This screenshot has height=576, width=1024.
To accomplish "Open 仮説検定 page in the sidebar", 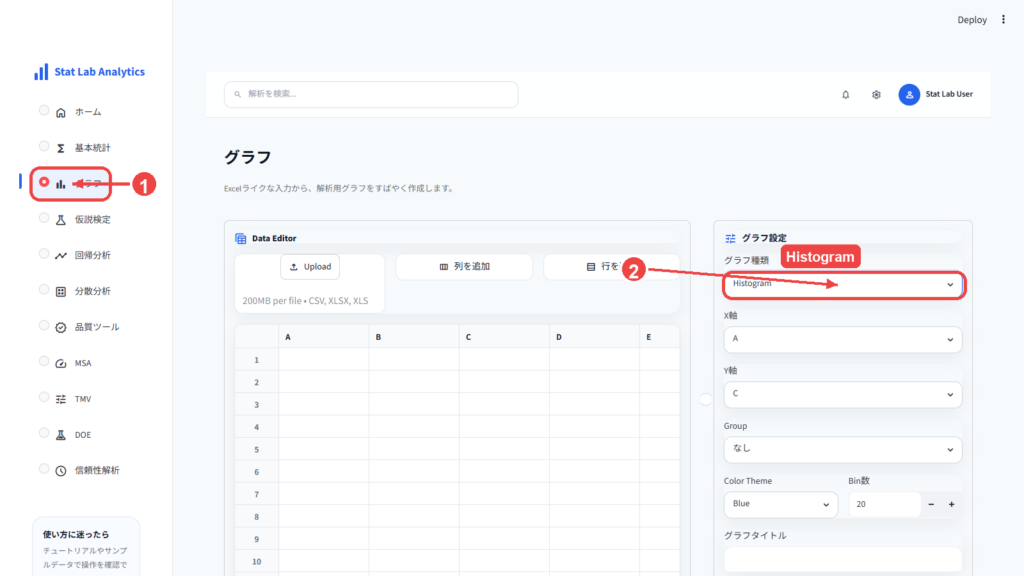I will pos(92,220).
